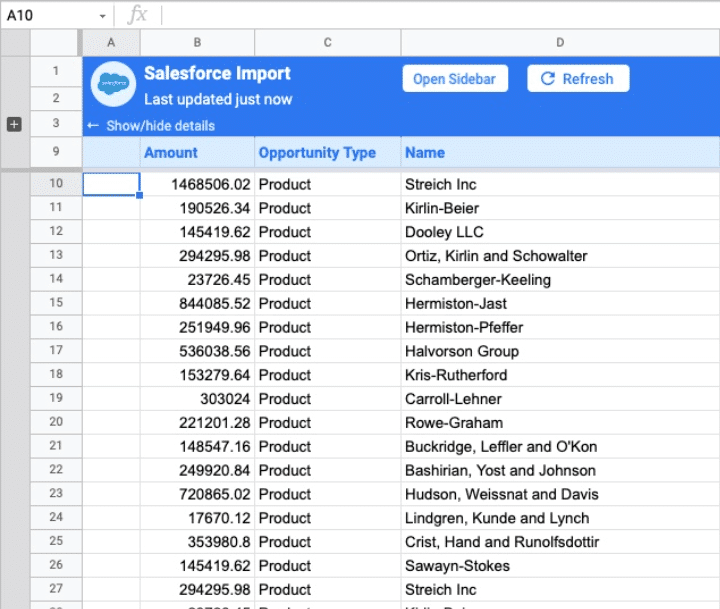Open the Name Box dropdown arrow
The height and width of the screenshot is (609, 720).
click(x=102, y=16)
